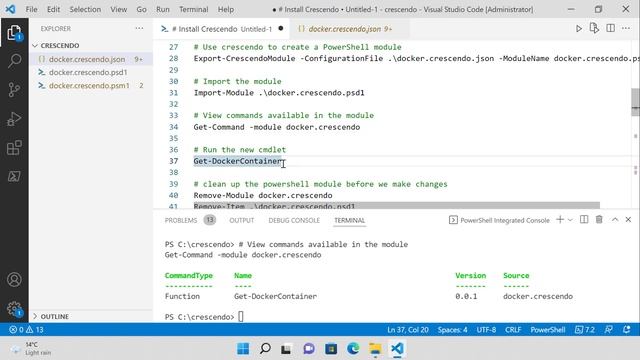Open the View menu
This screenshot has height=360, width=640.
118,9
